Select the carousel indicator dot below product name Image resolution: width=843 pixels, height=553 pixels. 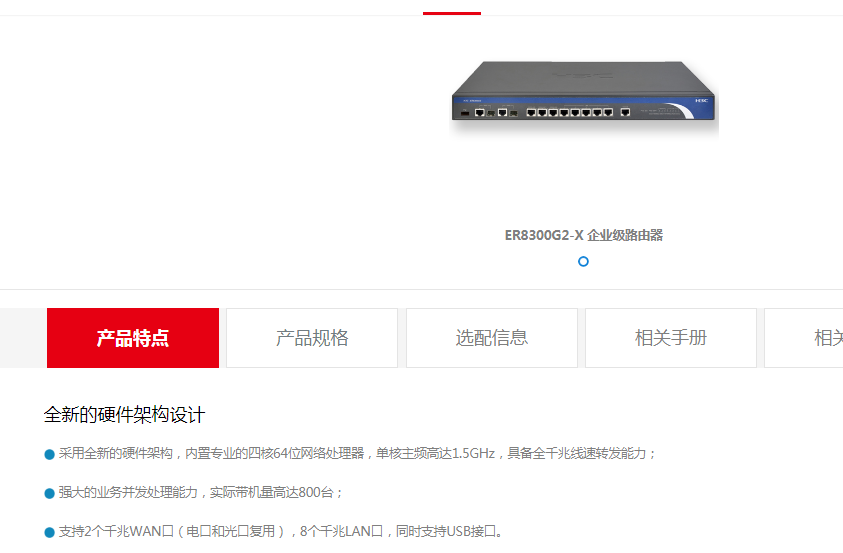[583, 262]
